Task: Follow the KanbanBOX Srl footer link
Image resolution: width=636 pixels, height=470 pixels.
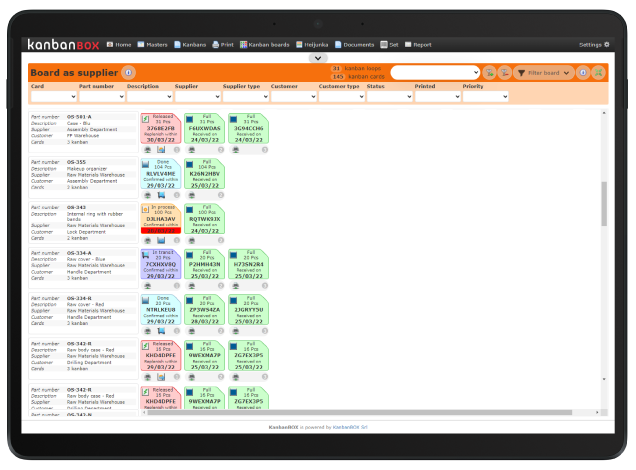Action: click(x=350, y=427)
